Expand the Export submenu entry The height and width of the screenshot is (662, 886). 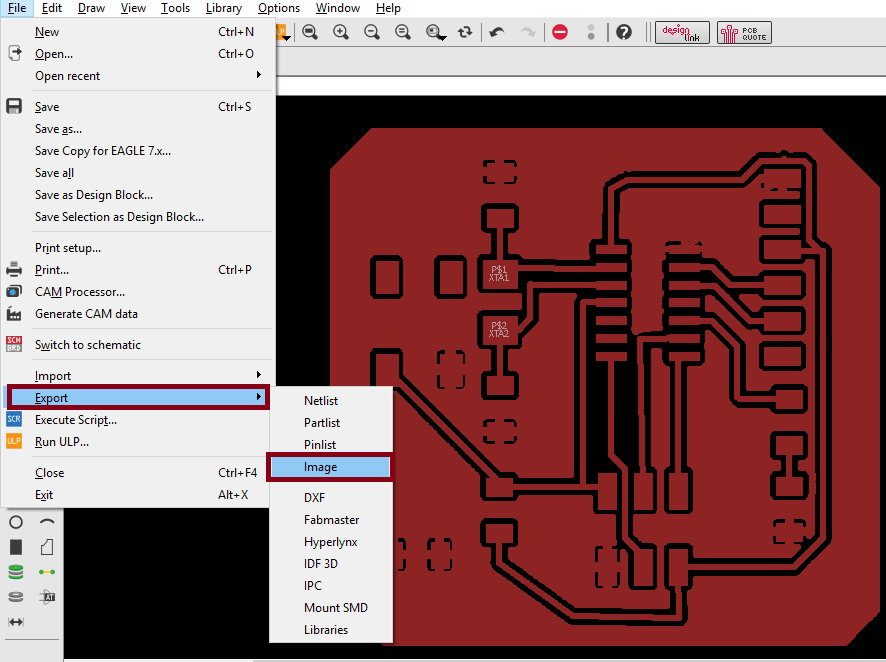[138, 398]
